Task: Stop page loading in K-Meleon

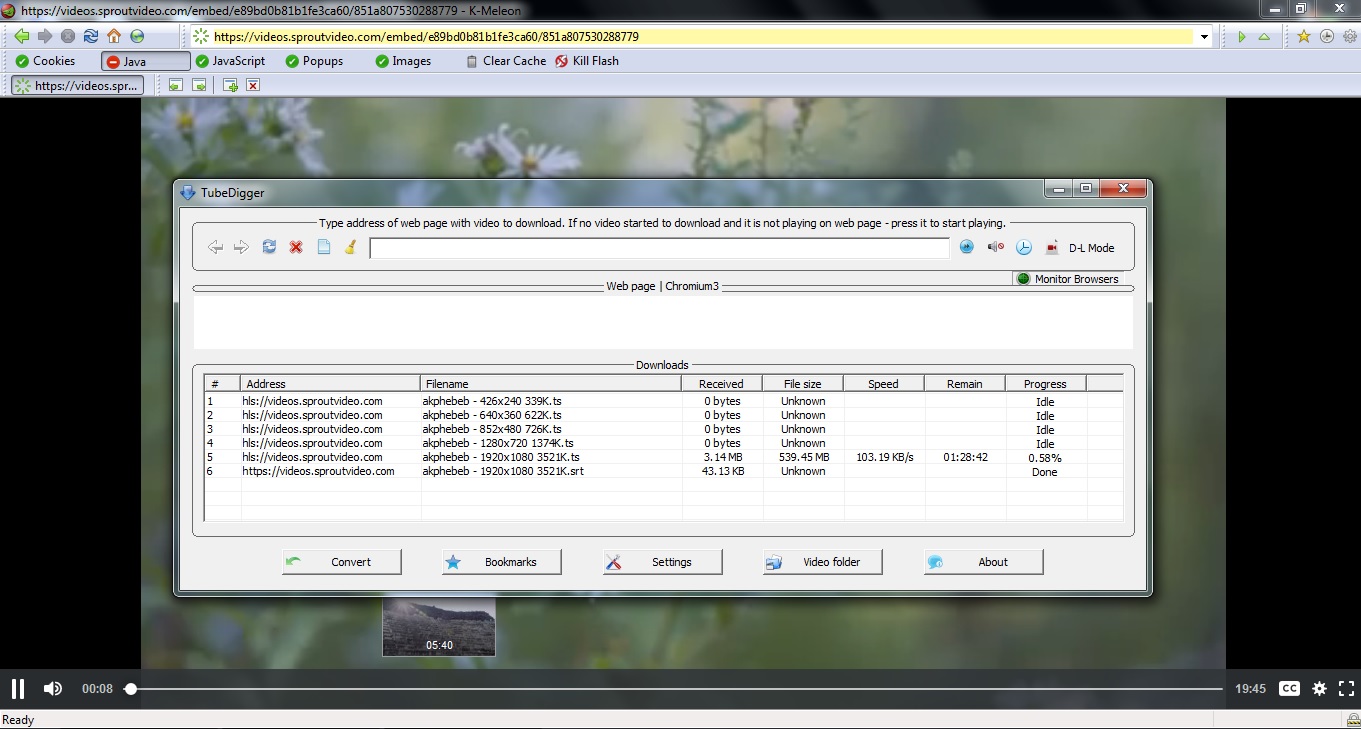Action: click(68, 36)
